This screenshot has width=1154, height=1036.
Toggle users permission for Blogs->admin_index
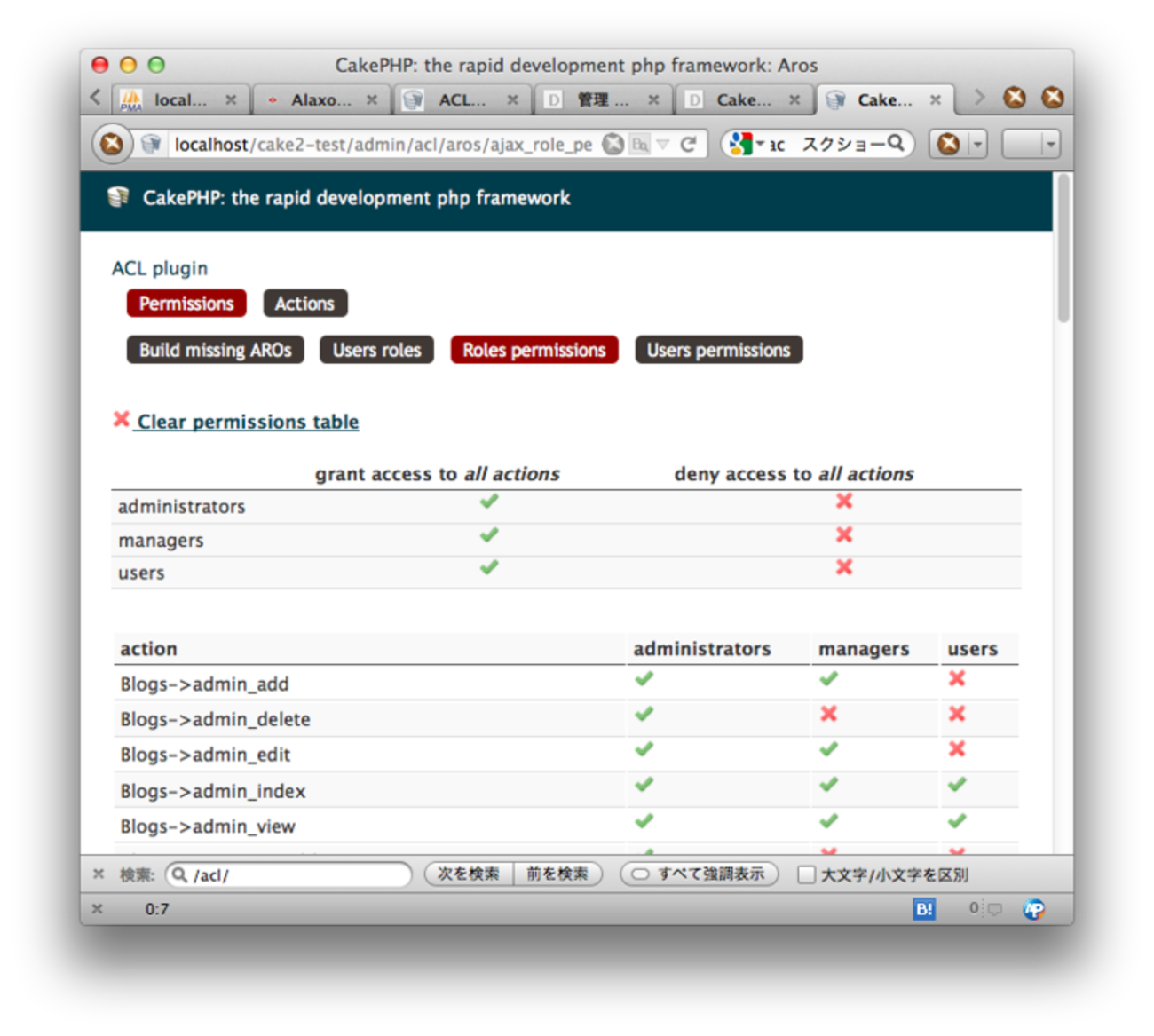[x=957, y=785]
